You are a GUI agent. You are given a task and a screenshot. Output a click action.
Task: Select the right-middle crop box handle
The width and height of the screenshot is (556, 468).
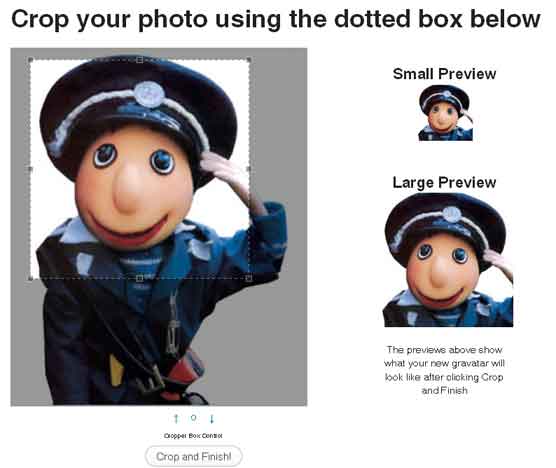tap(249, 169)
